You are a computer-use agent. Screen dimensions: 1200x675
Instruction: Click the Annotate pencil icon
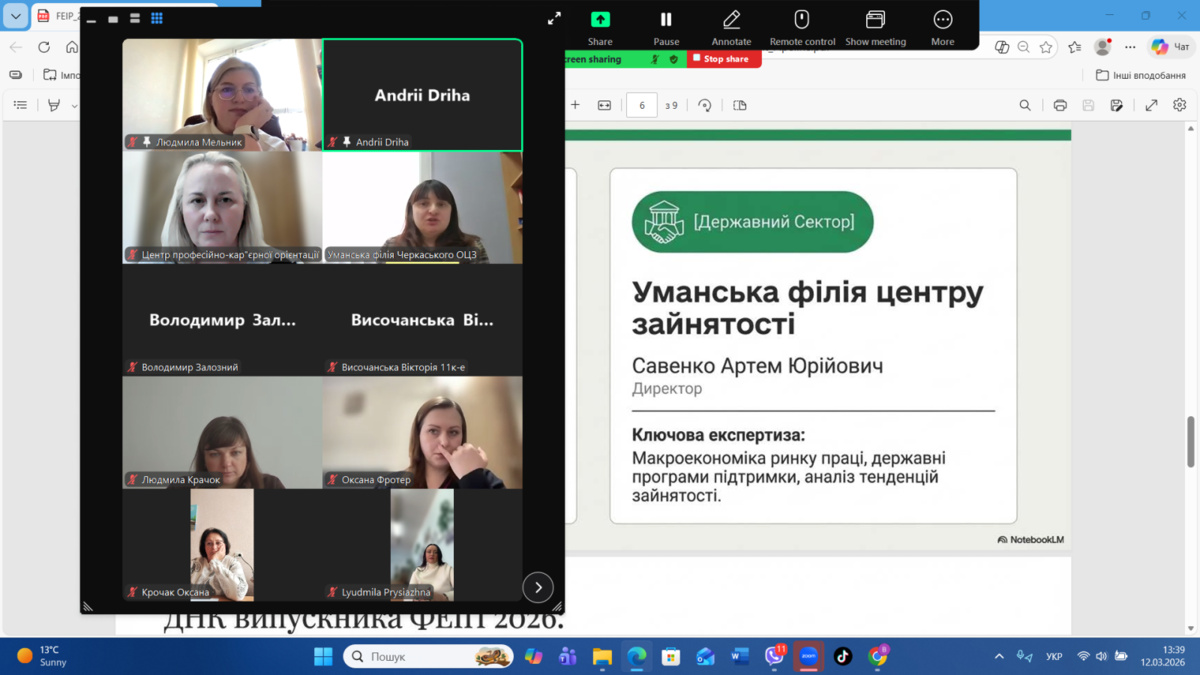[731, 20]
